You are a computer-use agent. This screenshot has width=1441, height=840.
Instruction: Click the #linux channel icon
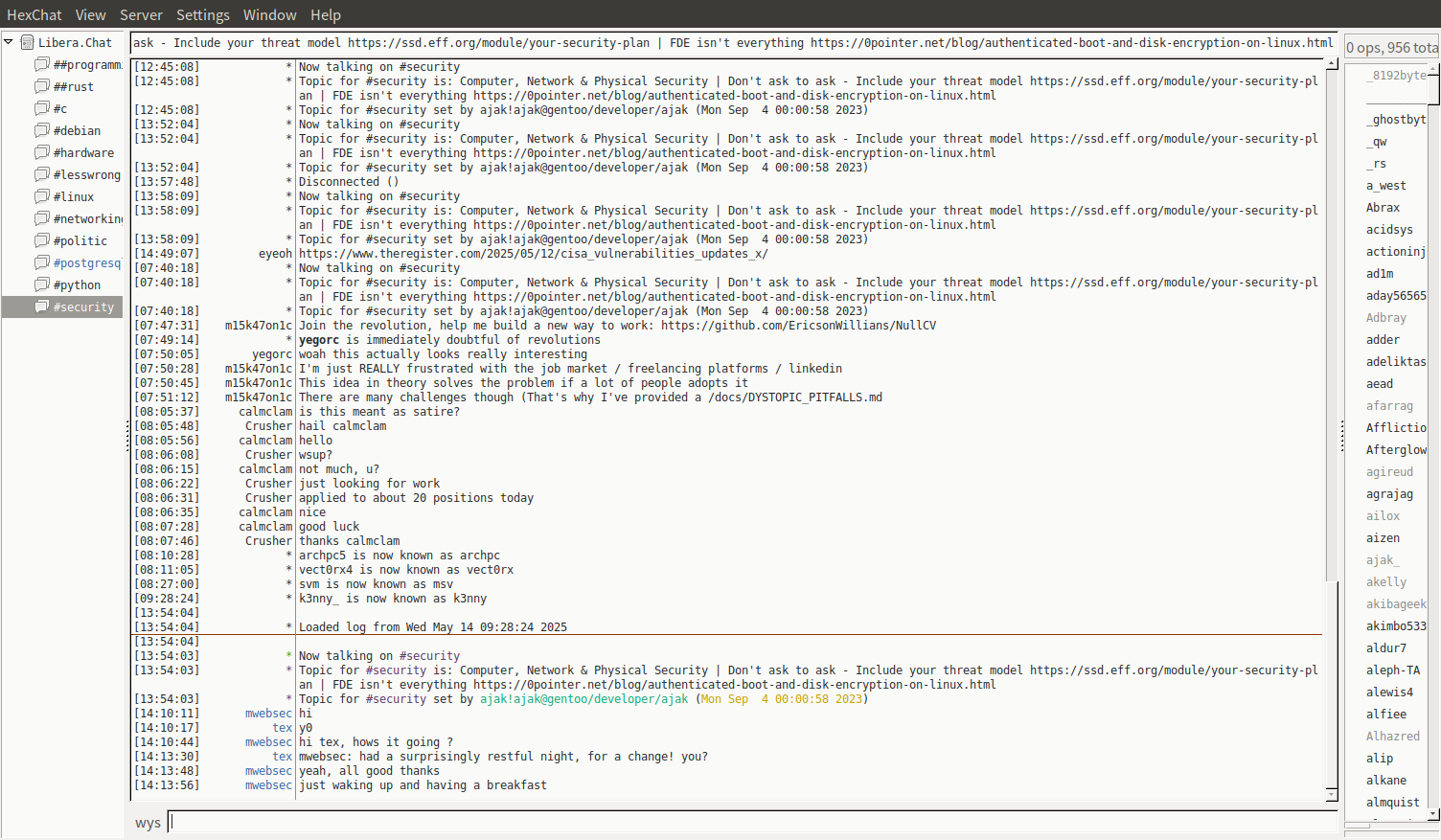tap(42, 196)
